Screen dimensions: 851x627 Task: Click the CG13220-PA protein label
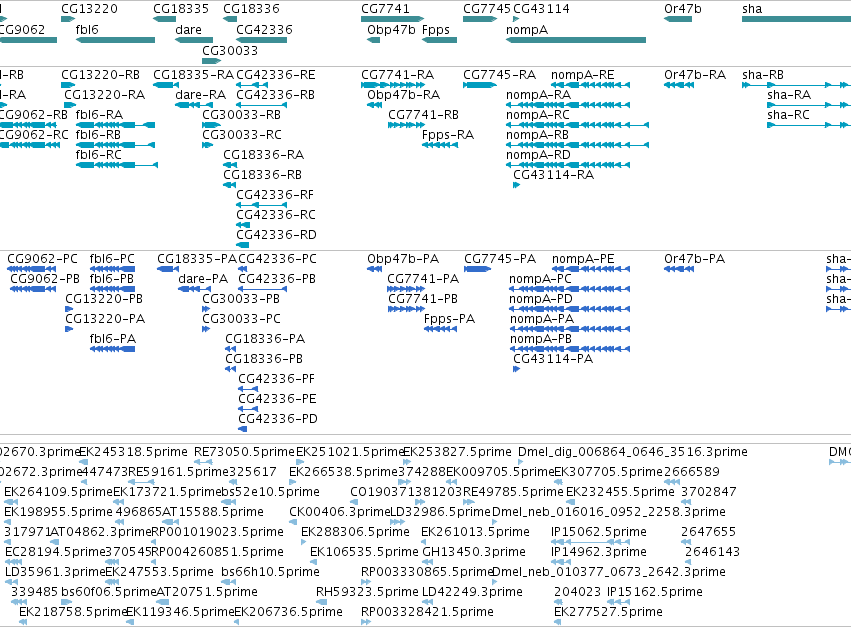(105, 319)
